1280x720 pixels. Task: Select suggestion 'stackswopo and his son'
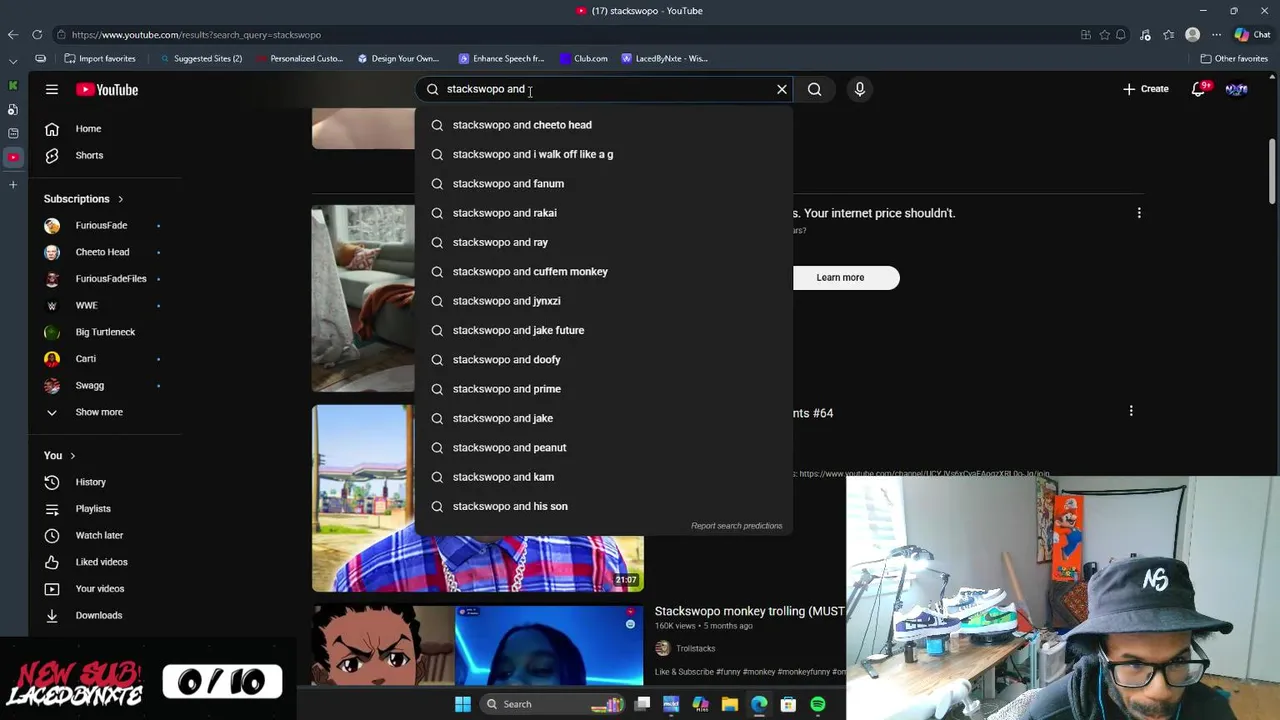point(603,506)
